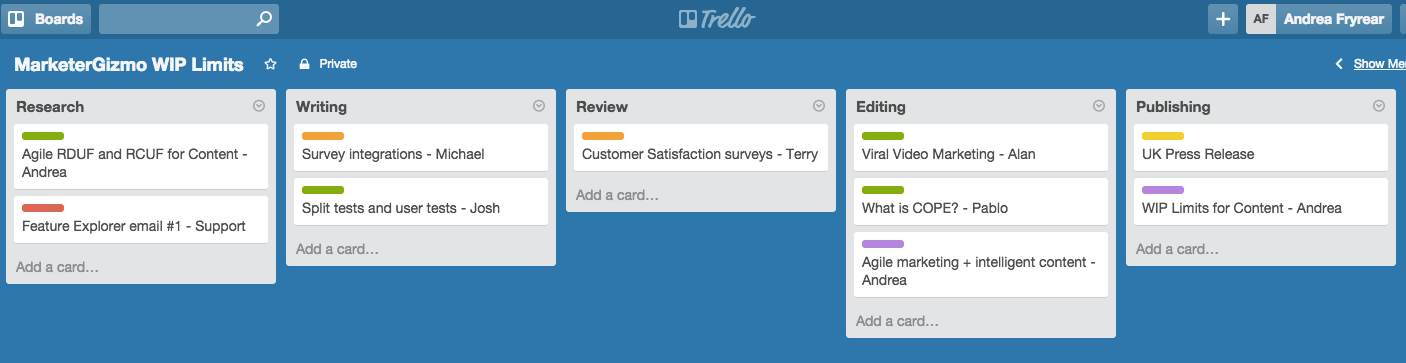The image size is (1406, 363).
Task: Click the search magnifier icon
Action: (264, 18)
